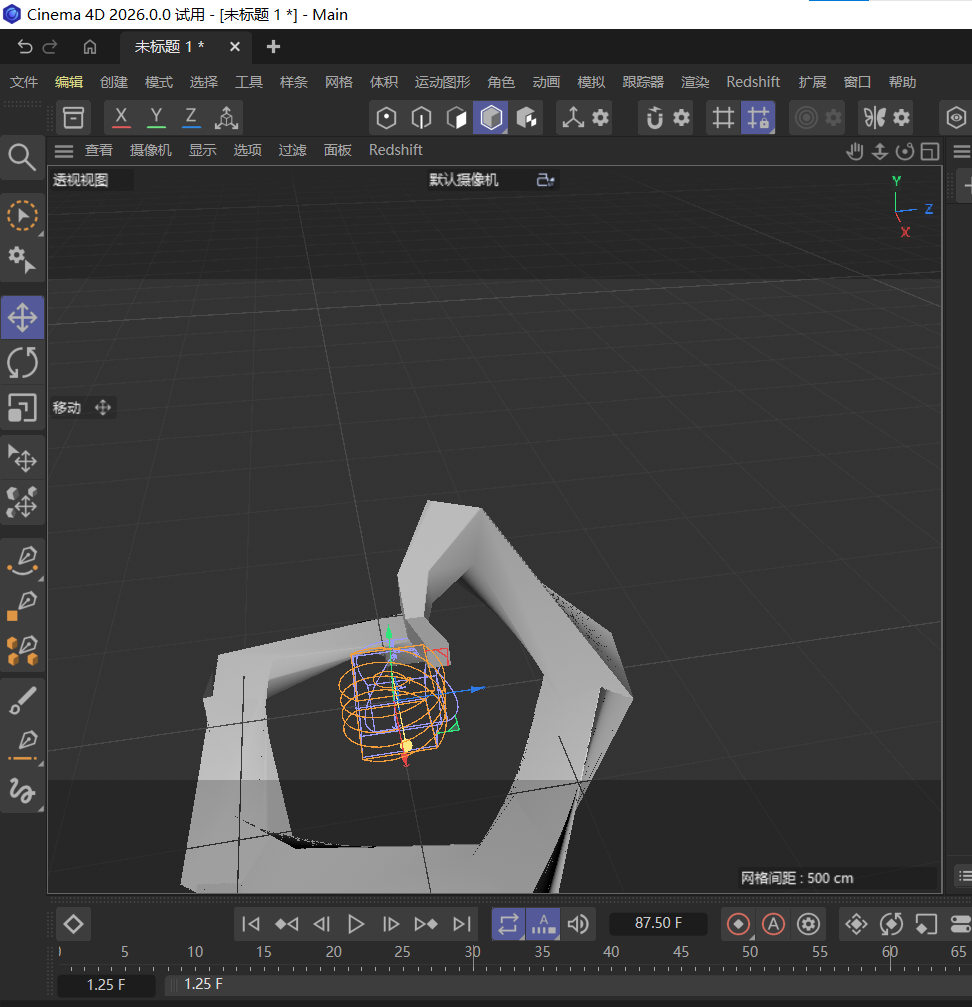Click frame 30 marker on the timeline ruler

click(x=472, y=952)
